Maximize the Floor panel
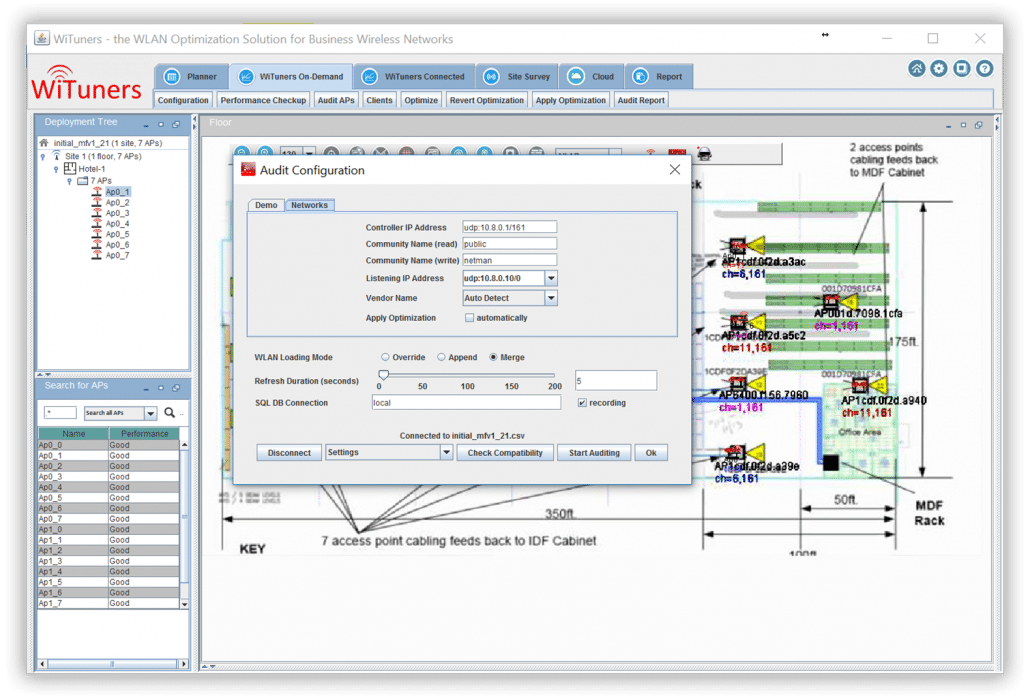The height and width of the screenshot is (698, 1030). (963, 125)
